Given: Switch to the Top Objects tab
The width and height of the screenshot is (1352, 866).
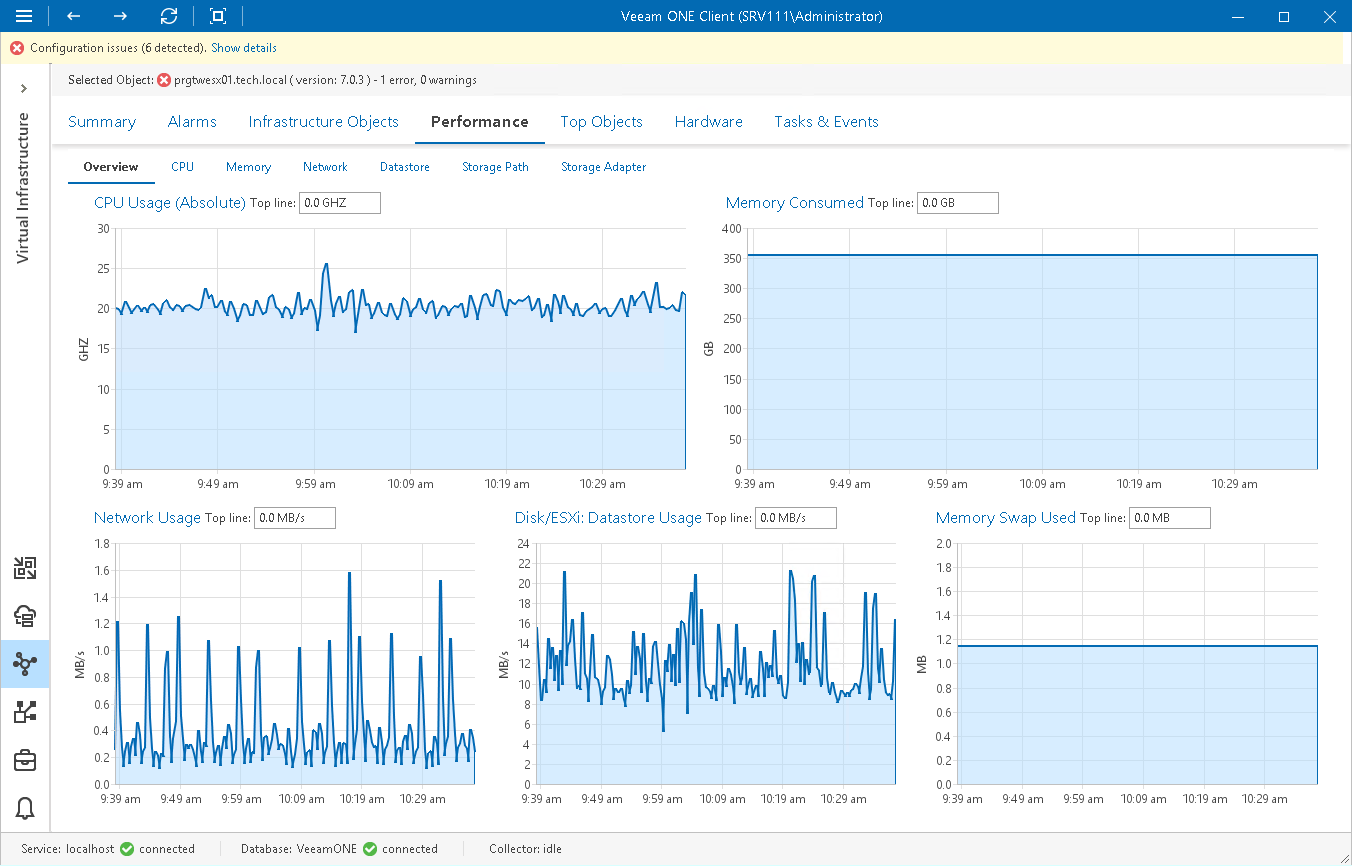Looking at the screenshot, I should point(601,122).
